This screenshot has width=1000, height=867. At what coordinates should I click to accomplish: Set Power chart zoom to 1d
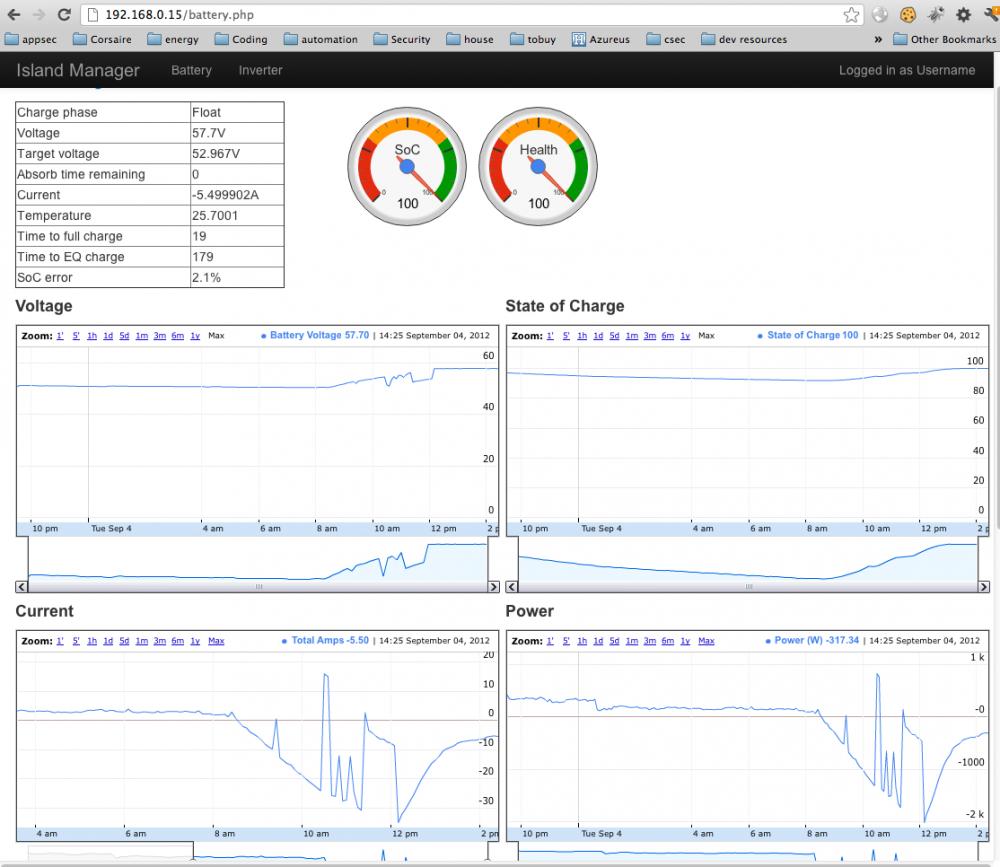coord(598,641)
